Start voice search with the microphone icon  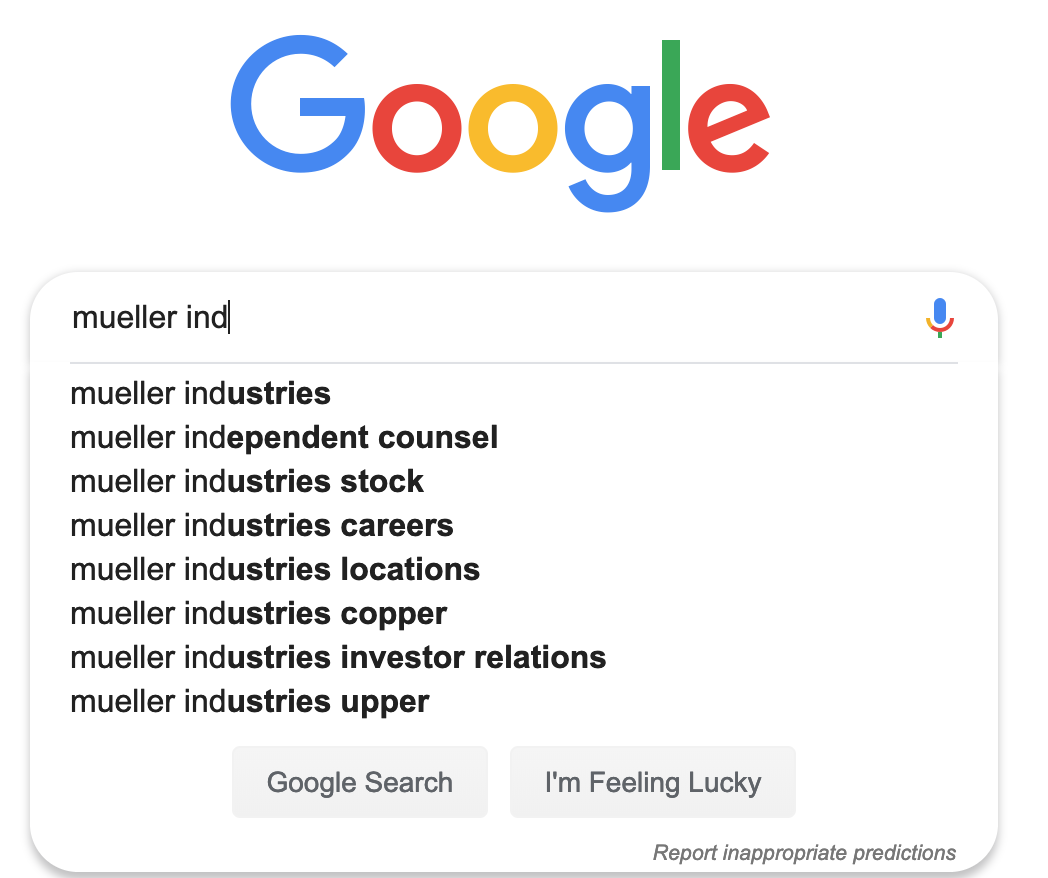point(940,317)
